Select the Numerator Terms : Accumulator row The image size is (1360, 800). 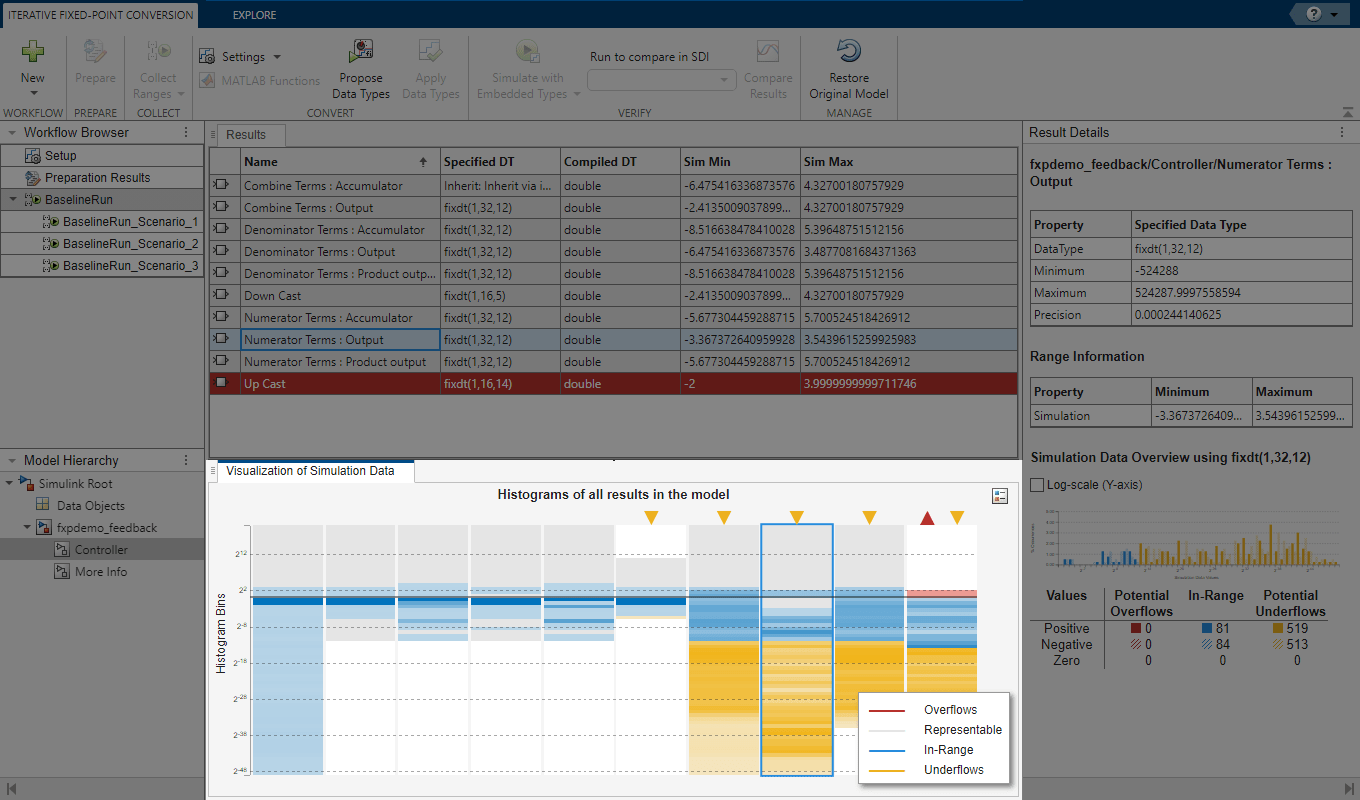pos(613,318)
